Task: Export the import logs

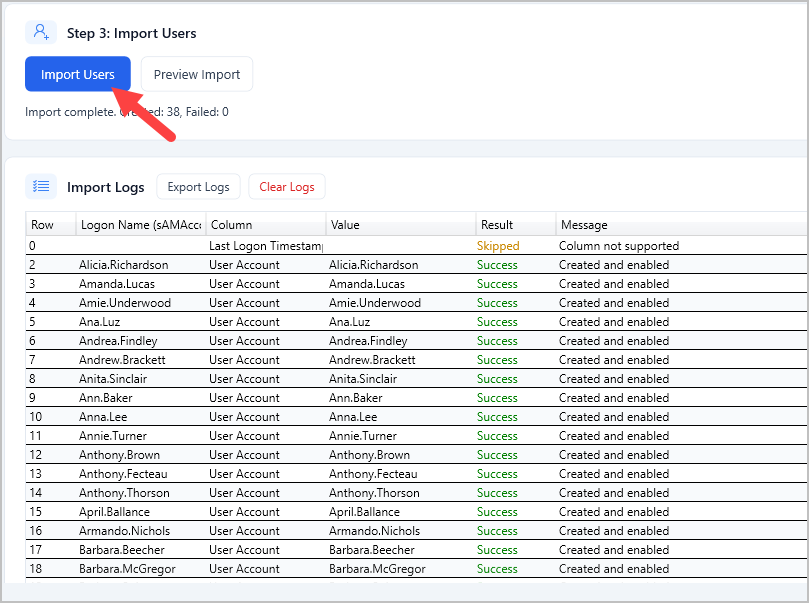Action: (x=198, y=187)
